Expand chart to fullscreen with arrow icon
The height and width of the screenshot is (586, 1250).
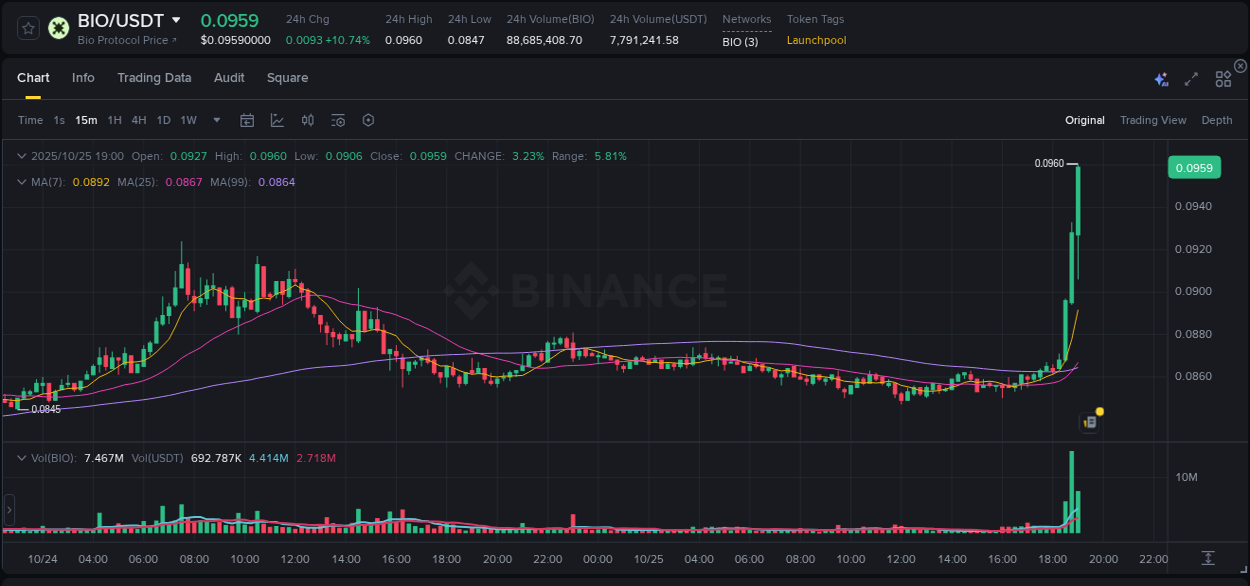pyautogui.click(x=1190, y=77)
